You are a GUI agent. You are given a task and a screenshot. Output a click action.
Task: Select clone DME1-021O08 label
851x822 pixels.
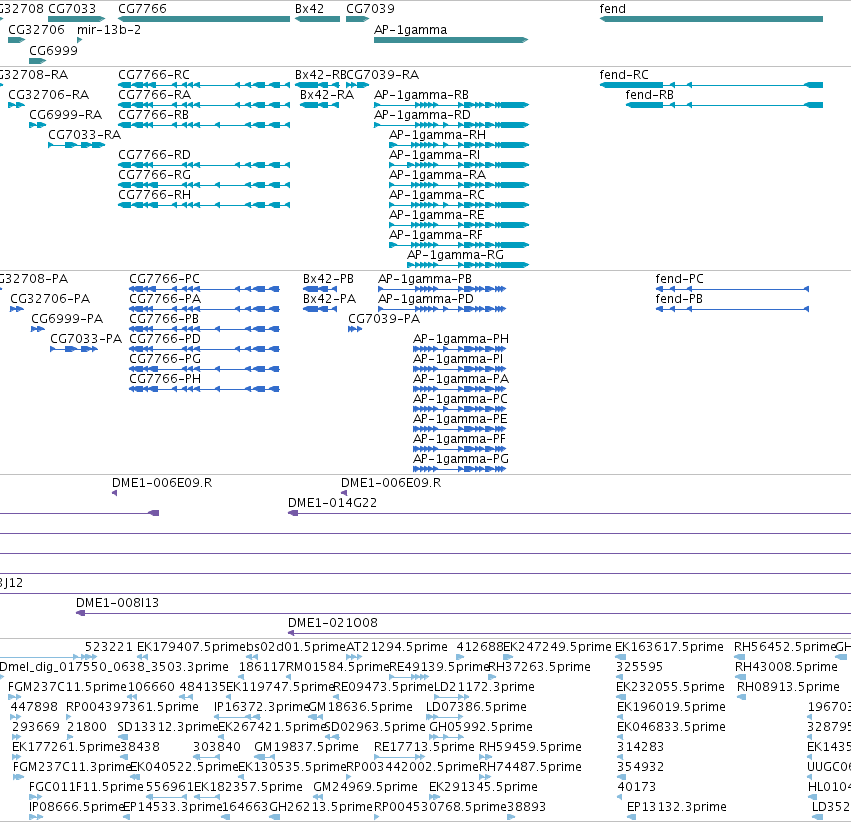333,623
